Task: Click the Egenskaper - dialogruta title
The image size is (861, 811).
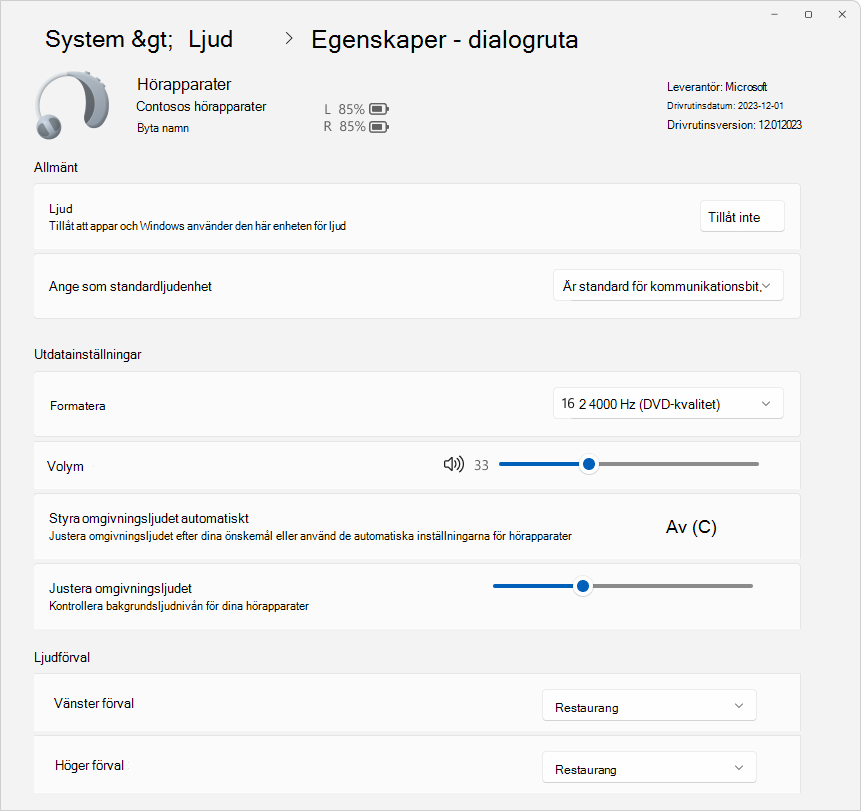Action: pyautogui.click(x=444, y=40)
